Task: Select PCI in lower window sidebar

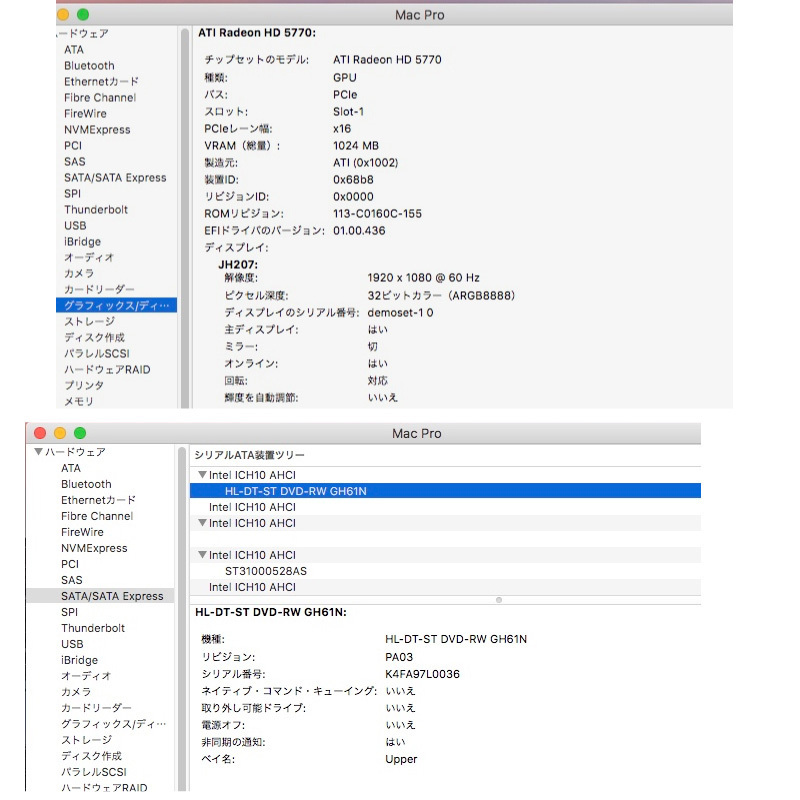Action: (70, 564)
